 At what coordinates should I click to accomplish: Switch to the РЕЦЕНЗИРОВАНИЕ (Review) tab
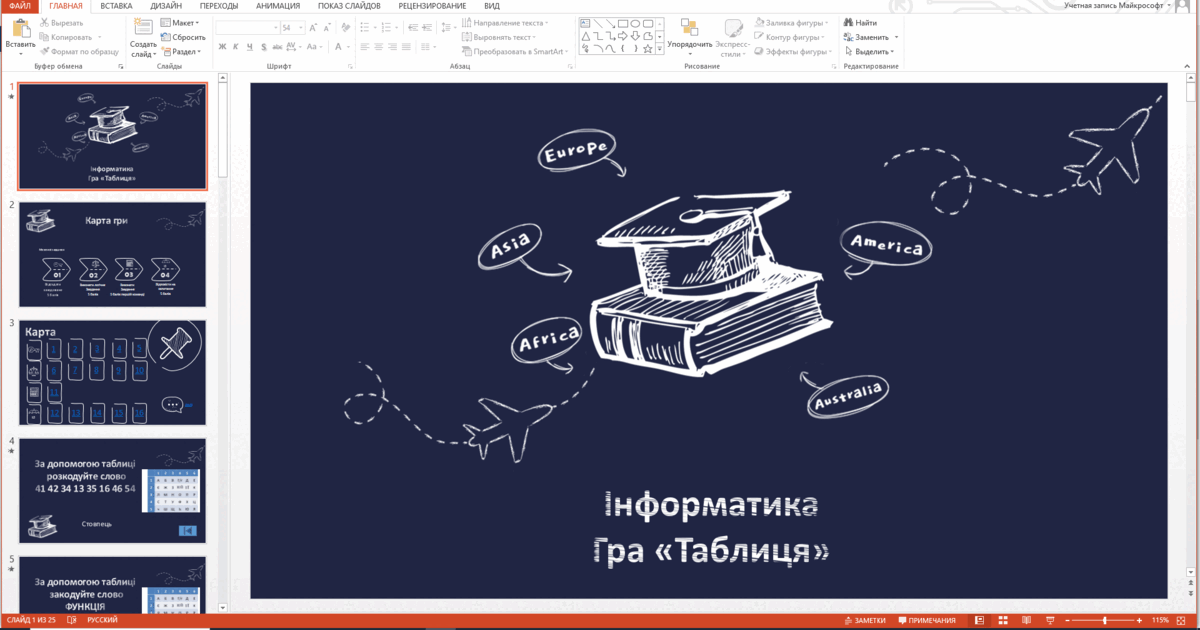point(433,6)
